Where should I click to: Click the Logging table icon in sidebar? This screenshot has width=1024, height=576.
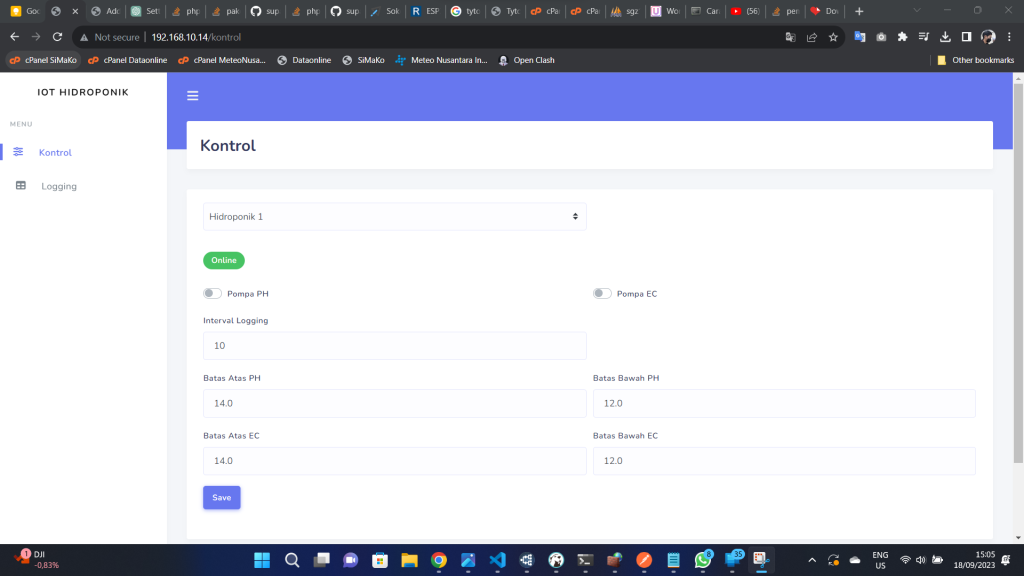pyautogui.click(x=20, y=186)
